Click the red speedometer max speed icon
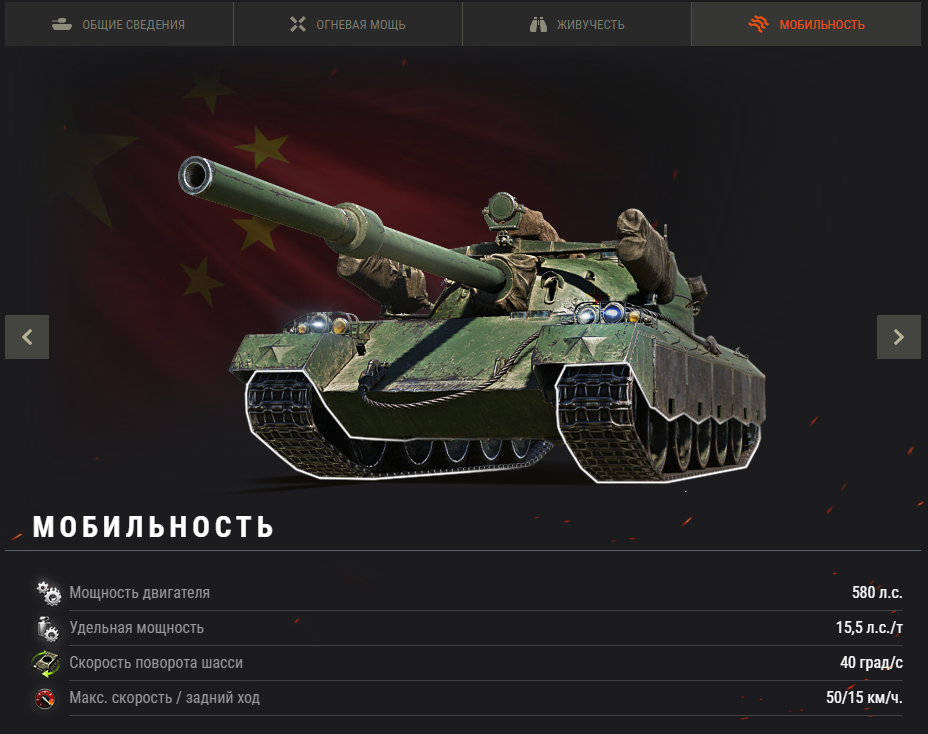 [x=45, y=698]
